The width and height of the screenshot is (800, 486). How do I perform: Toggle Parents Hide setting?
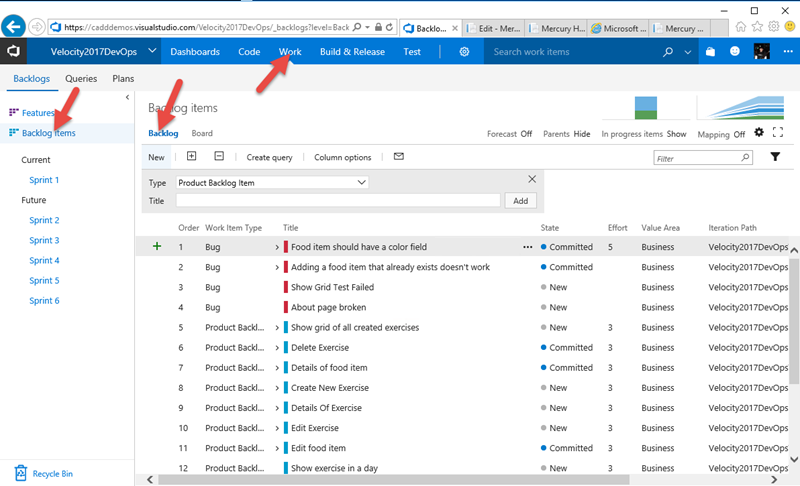pos(566,134)
